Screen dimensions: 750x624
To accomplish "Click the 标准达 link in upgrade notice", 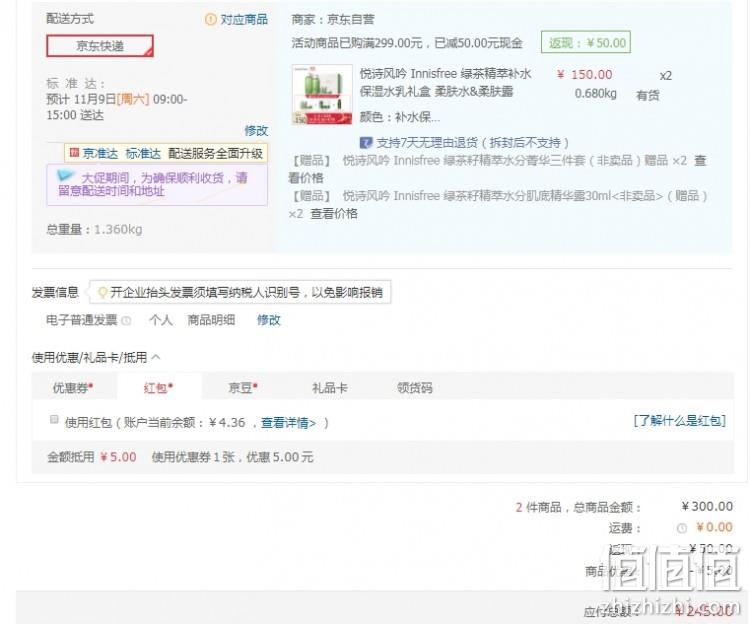I will tap(143, 153).
